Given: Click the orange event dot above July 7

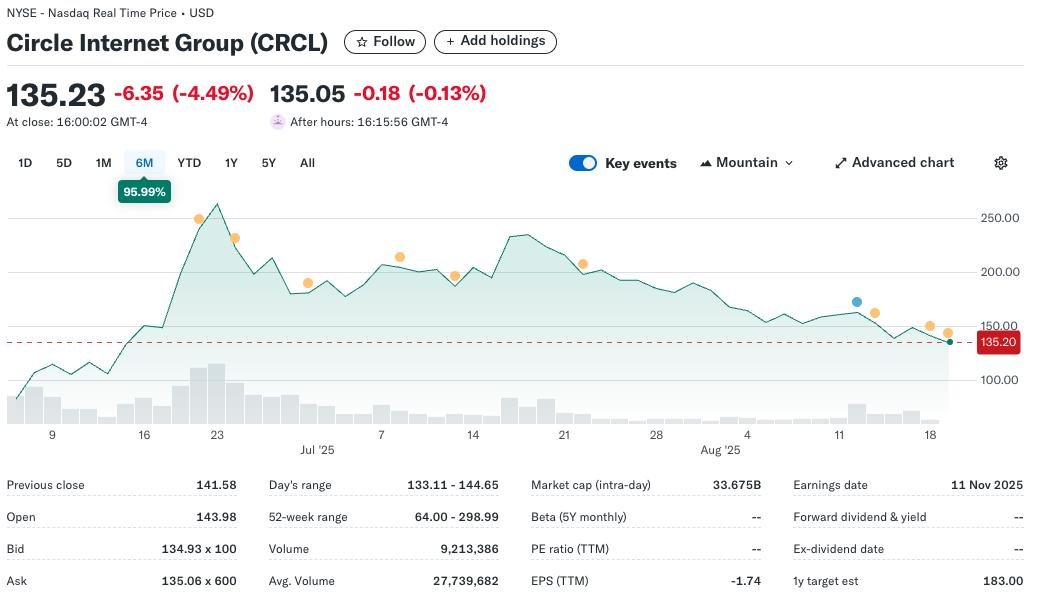Looking at the screenshot, I should pos(399,257).
